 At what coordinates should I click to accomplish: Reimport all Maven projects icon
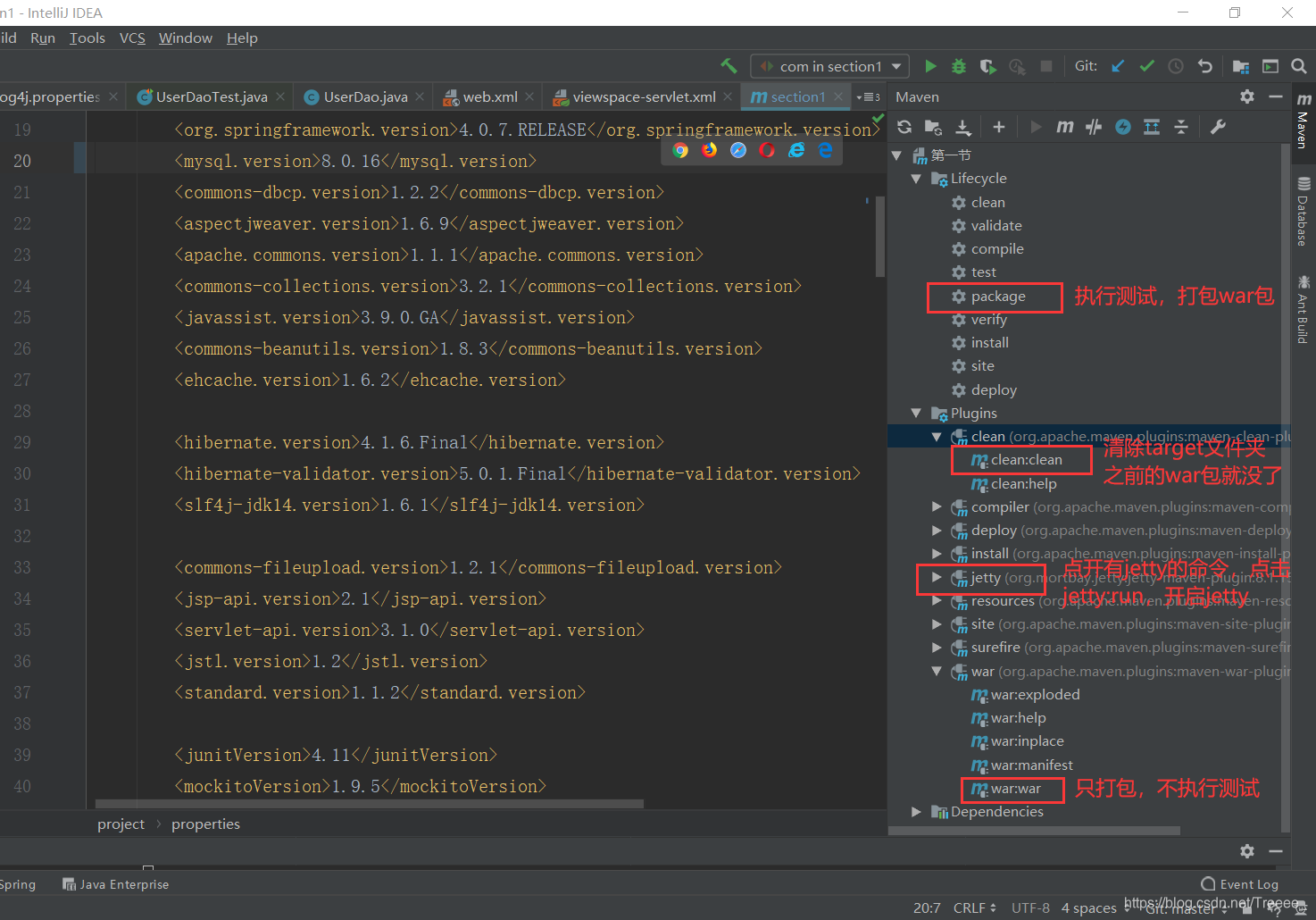pyautogui.click(x=904, y=127)
